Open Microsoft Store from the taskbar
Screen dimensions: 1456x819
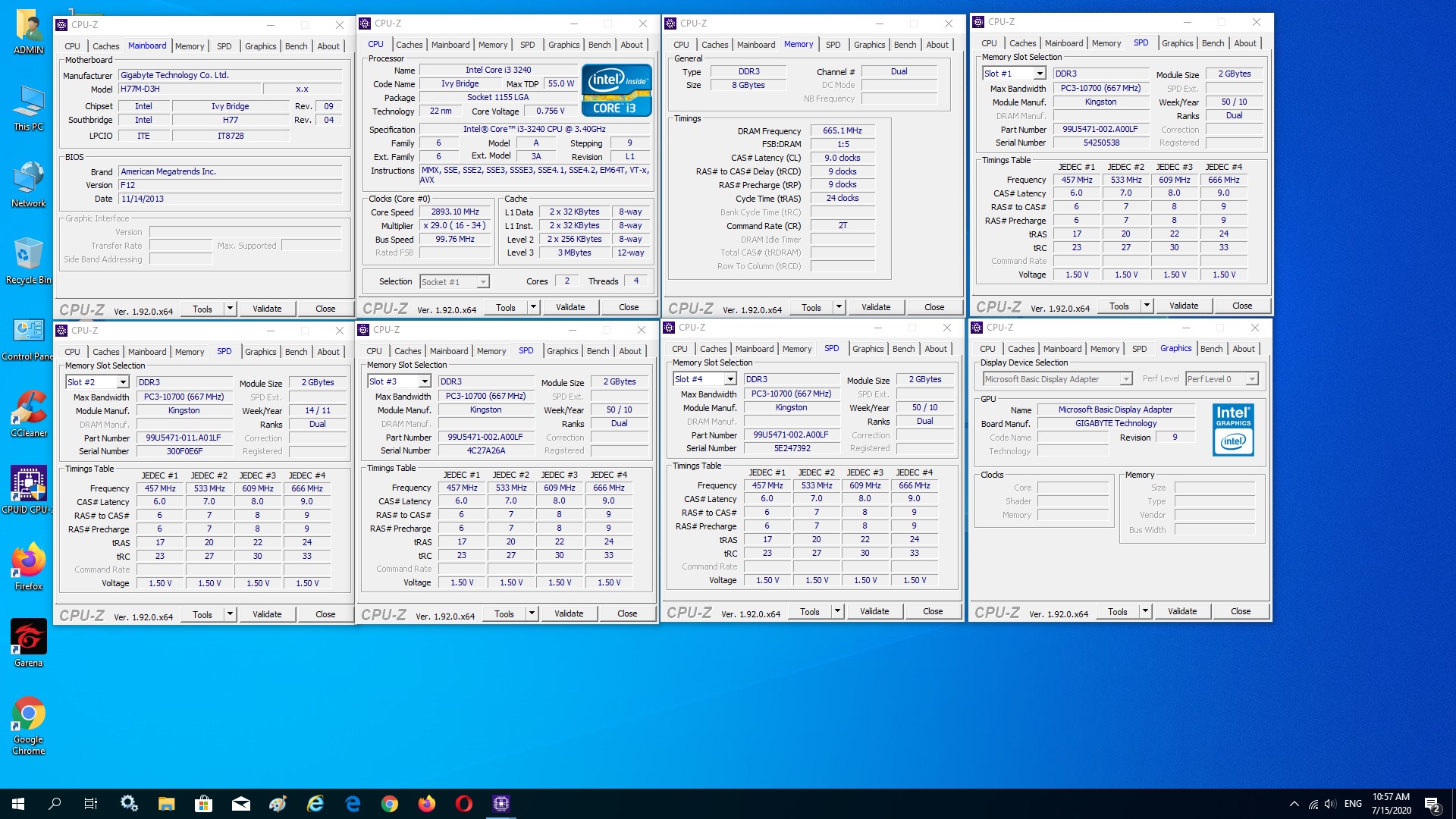(x=203, y=804)
